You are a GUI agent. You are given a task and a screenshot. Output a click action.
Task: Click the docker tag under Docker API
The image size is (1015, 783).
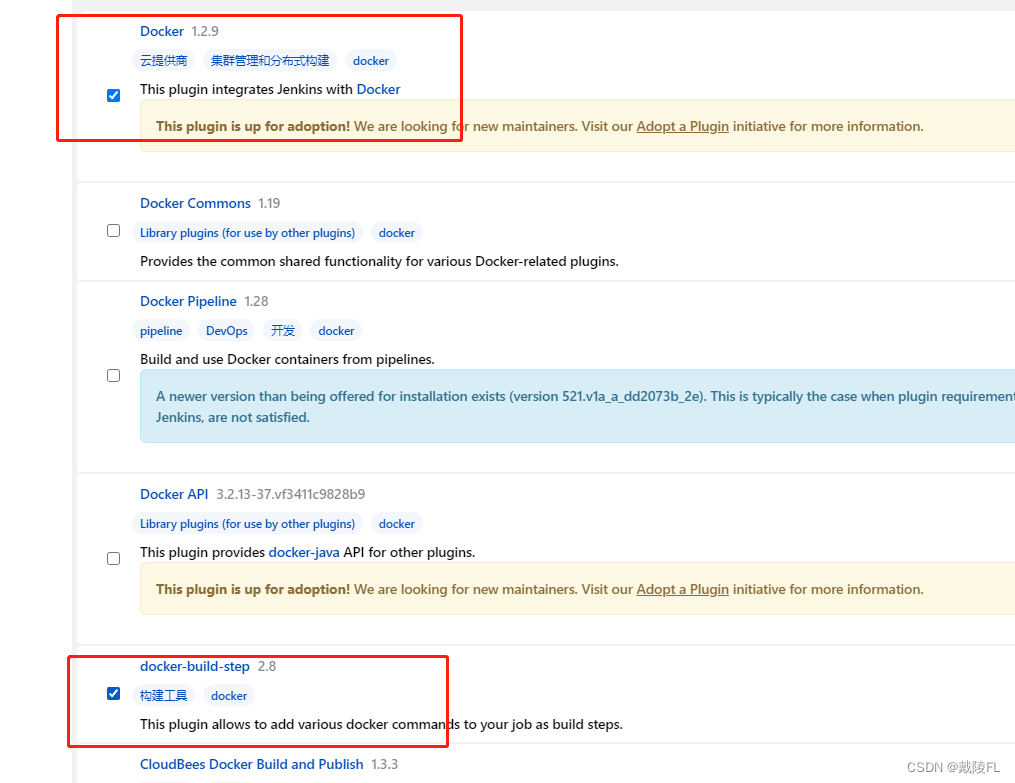click(397, 524)
